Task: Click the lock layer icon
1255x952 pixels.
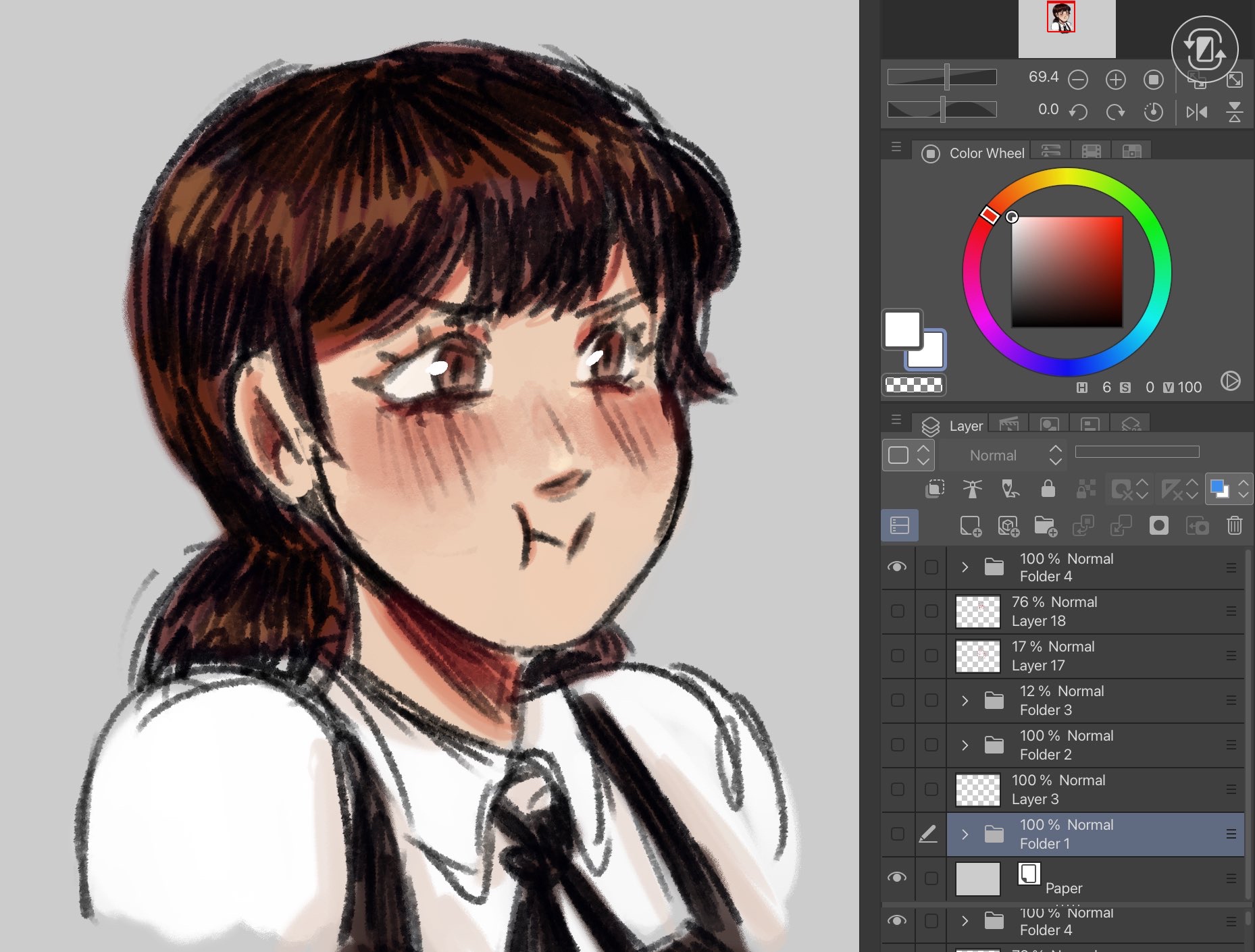Action: tap(1048, 488)
